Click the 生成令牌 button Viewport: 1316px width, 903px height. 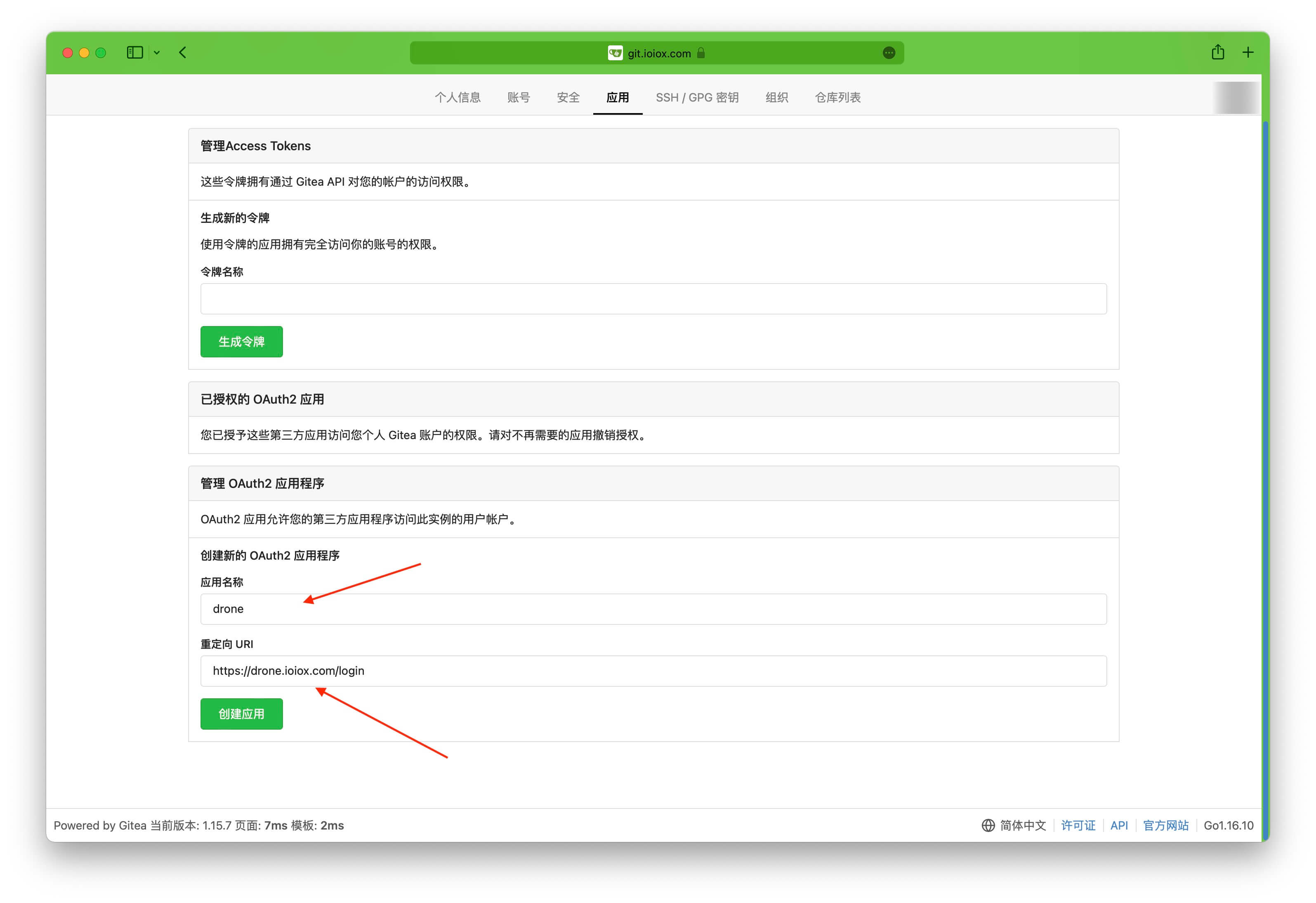(x=241, y=342)
